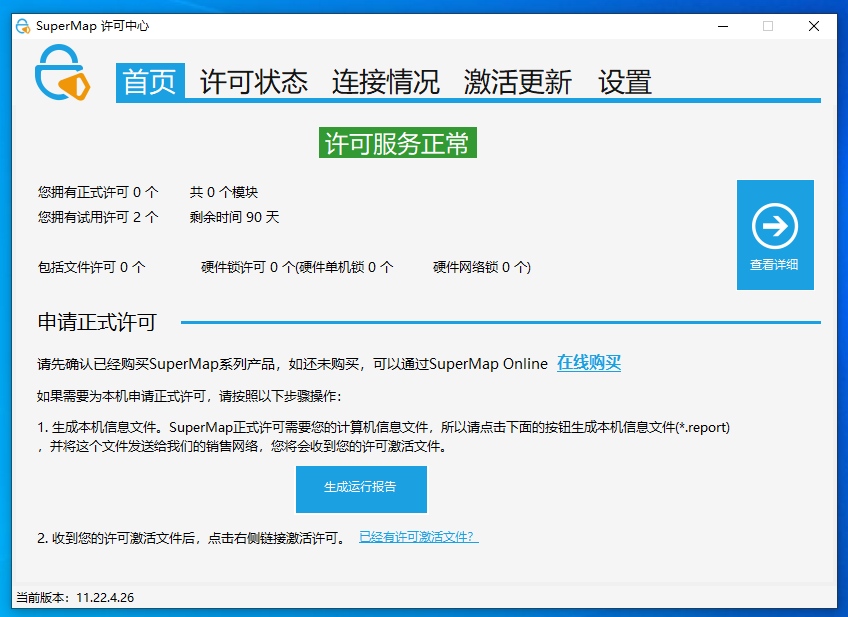The image size is (848, 617).
Task: Open the 激活更新 tab
Action: tap(518, 82)
